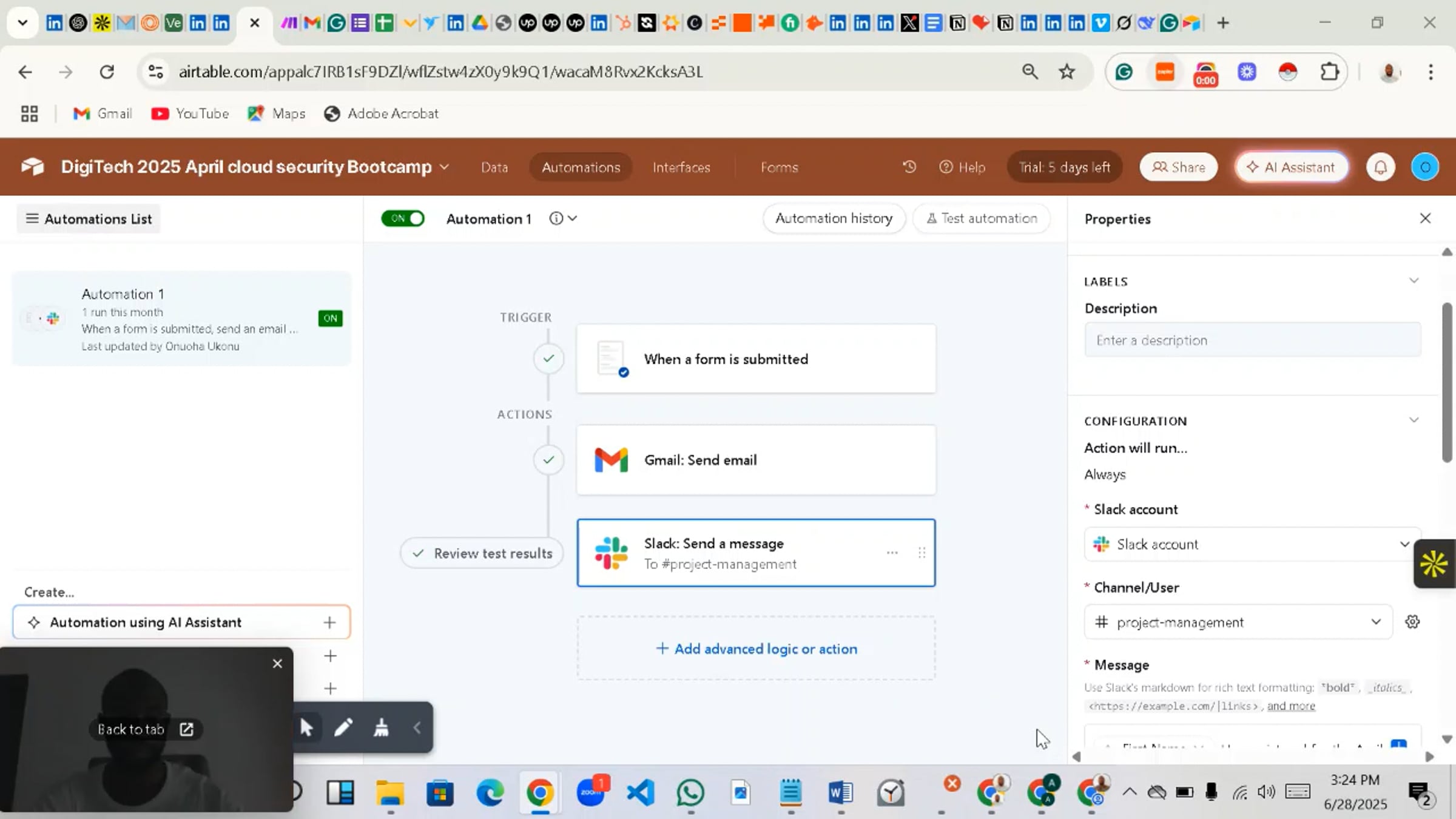Open Maps bookmark
Screen dimensions: 1456x819
click(x=277, y=113)
